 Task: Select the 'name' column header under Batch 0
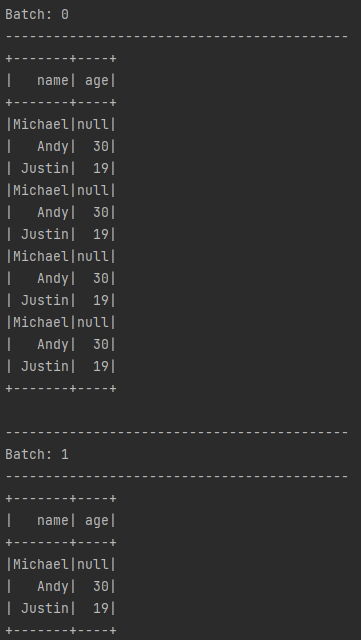[x=53, y=81]
